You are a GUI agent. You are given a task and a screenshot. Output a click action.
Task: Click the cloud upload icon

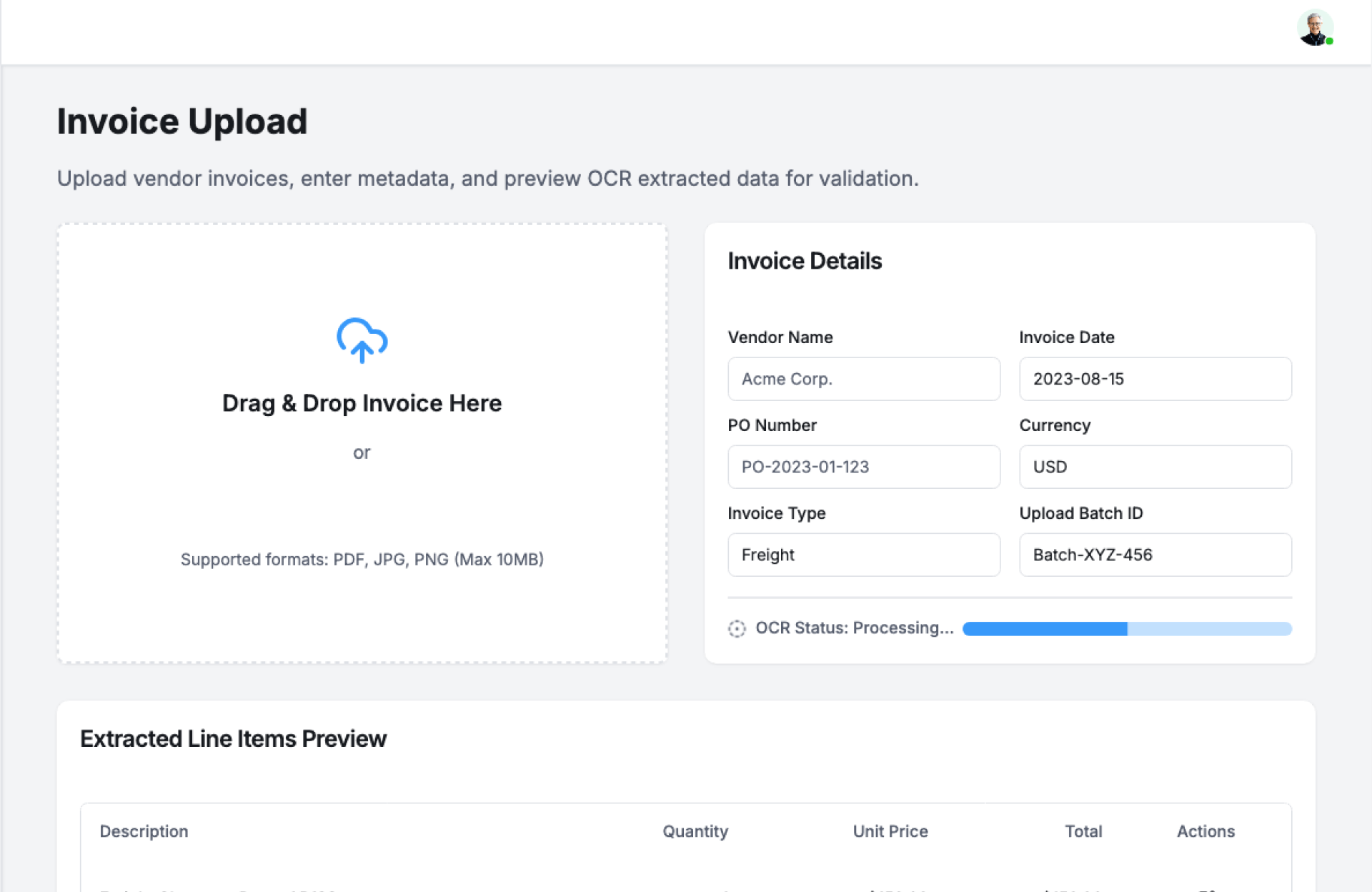tap(362, 340)
